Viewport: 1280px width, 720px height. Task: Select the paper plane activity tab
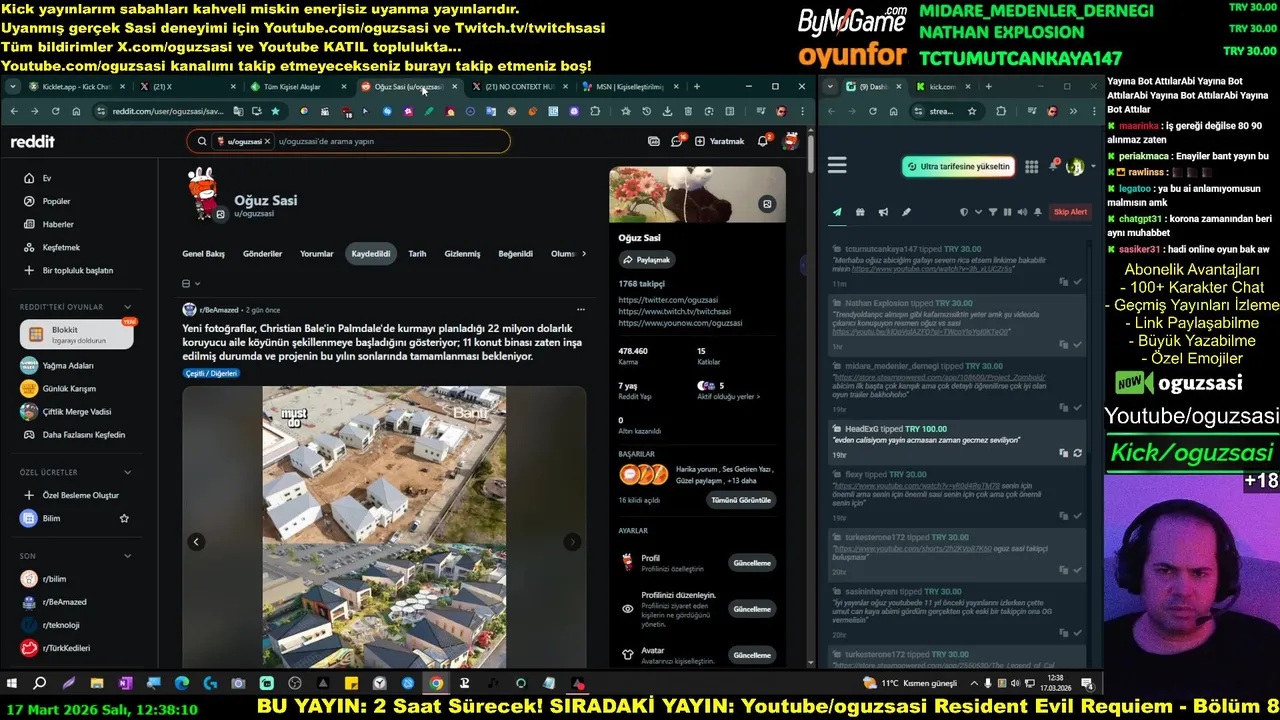[837, 212]
